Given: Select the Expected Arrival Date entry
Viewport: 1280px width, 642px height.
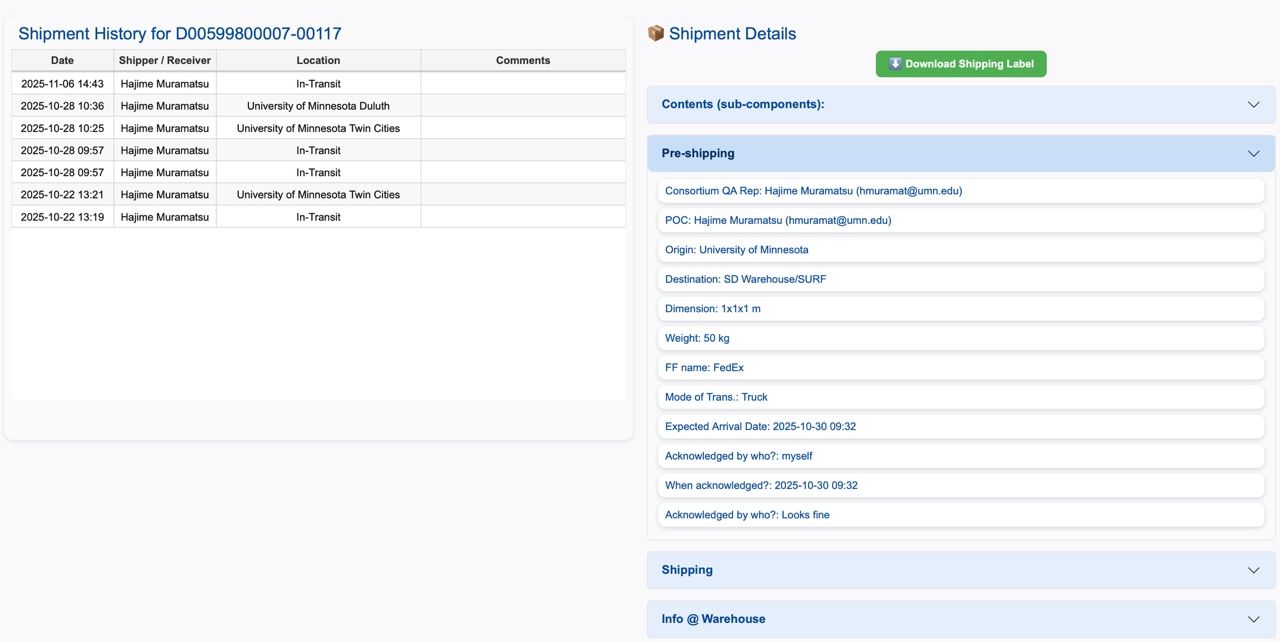Looking at the screenshot, I should 760,427.
